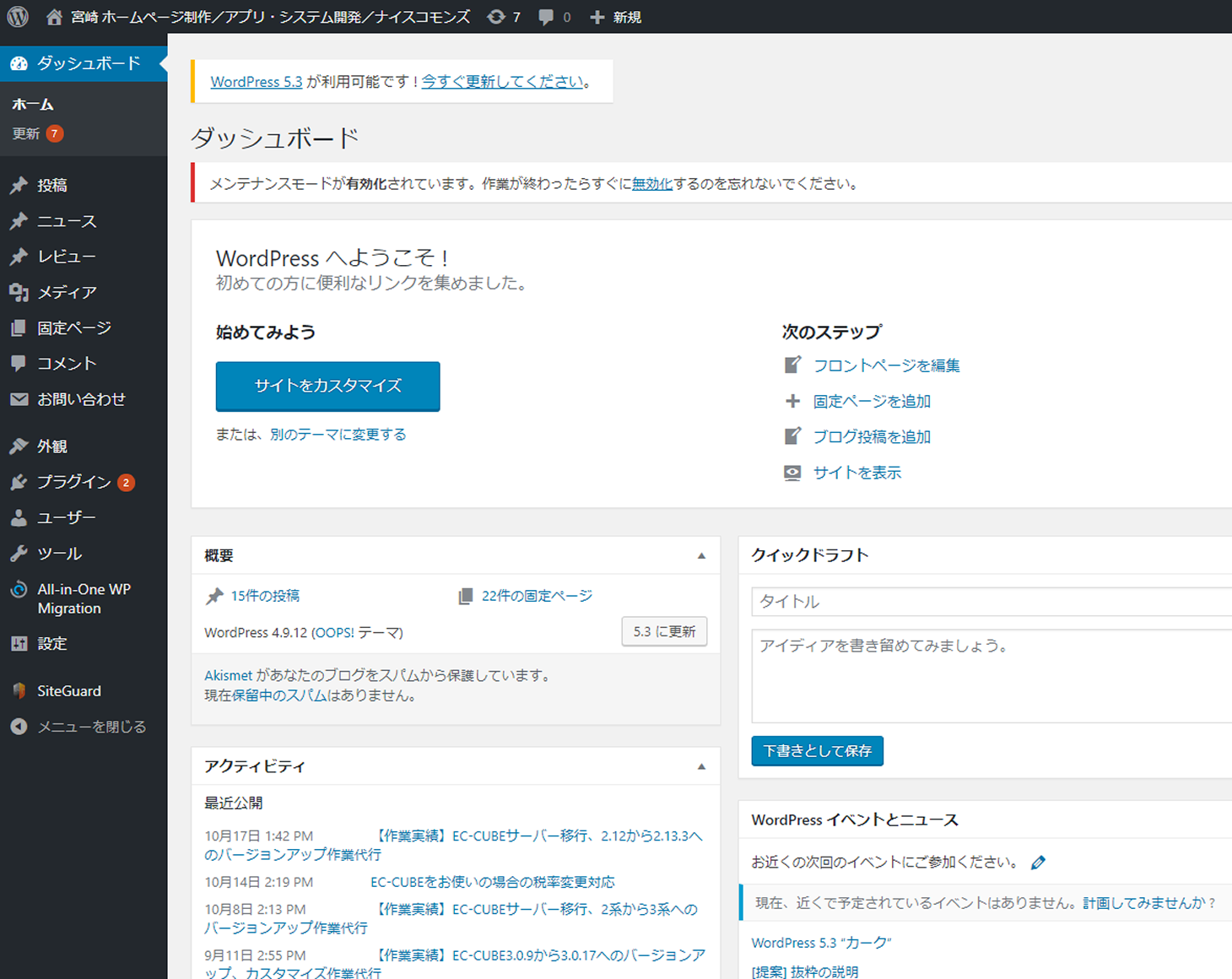This screenshot has height=979, width=1232.
Task: Click the サイトをカスタマイズ button
Action: (328, 387)
